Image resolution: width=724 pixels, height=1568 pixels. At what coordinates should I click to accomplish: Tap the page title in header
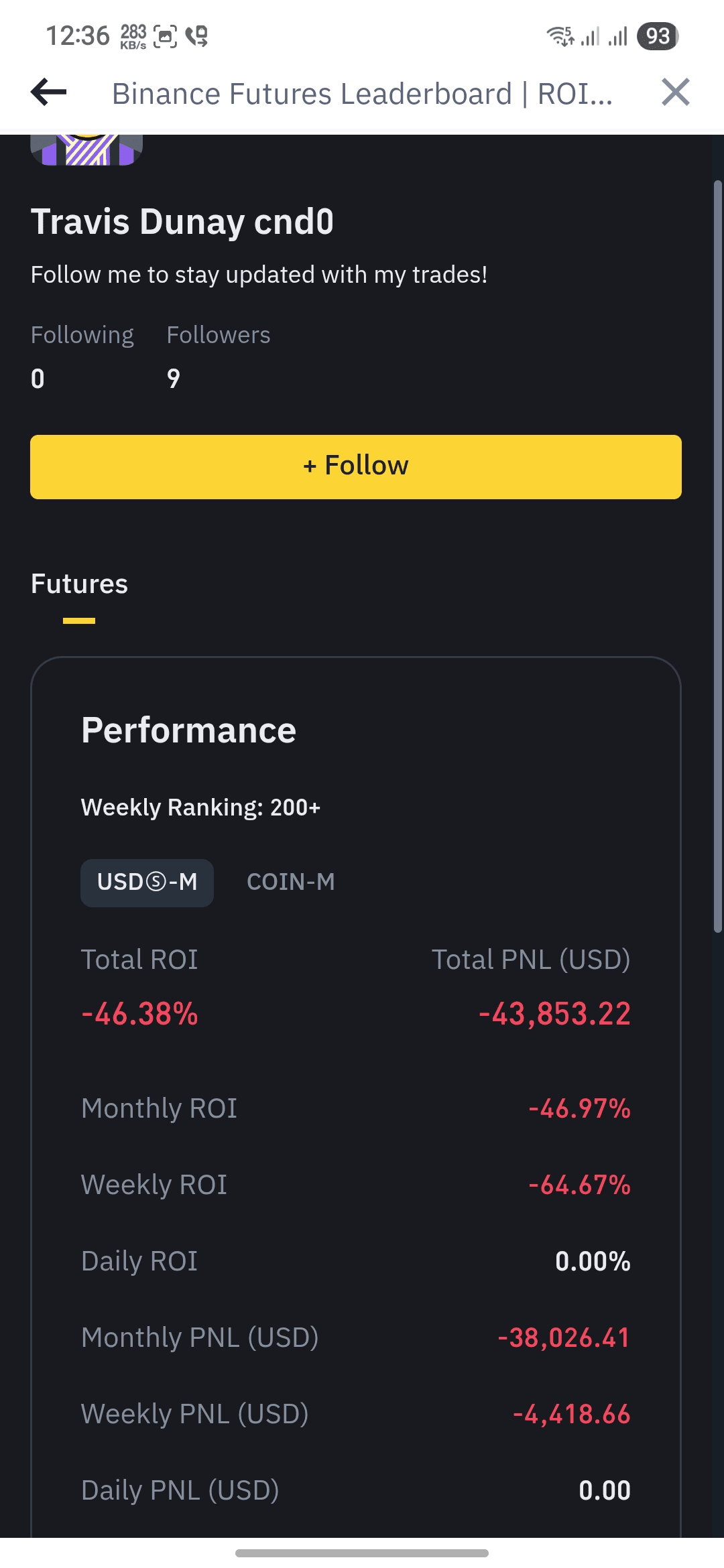[362, 94]
